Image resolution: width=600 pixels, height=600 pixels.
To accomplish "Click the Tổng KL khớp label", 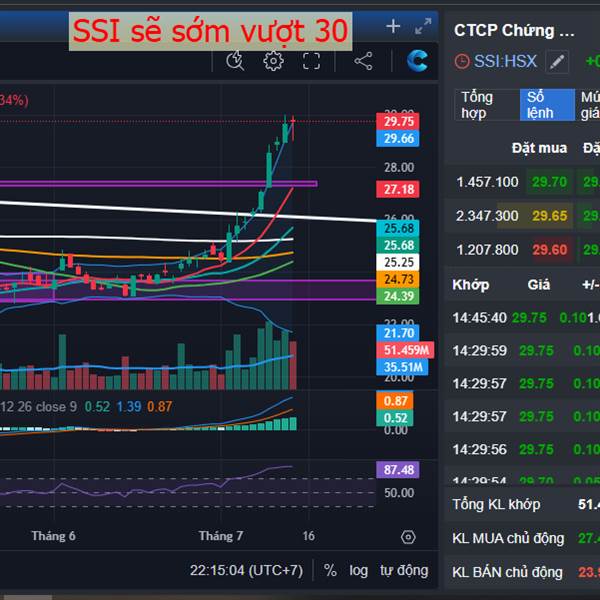I will pyautogui.click(x=496, y=504).
